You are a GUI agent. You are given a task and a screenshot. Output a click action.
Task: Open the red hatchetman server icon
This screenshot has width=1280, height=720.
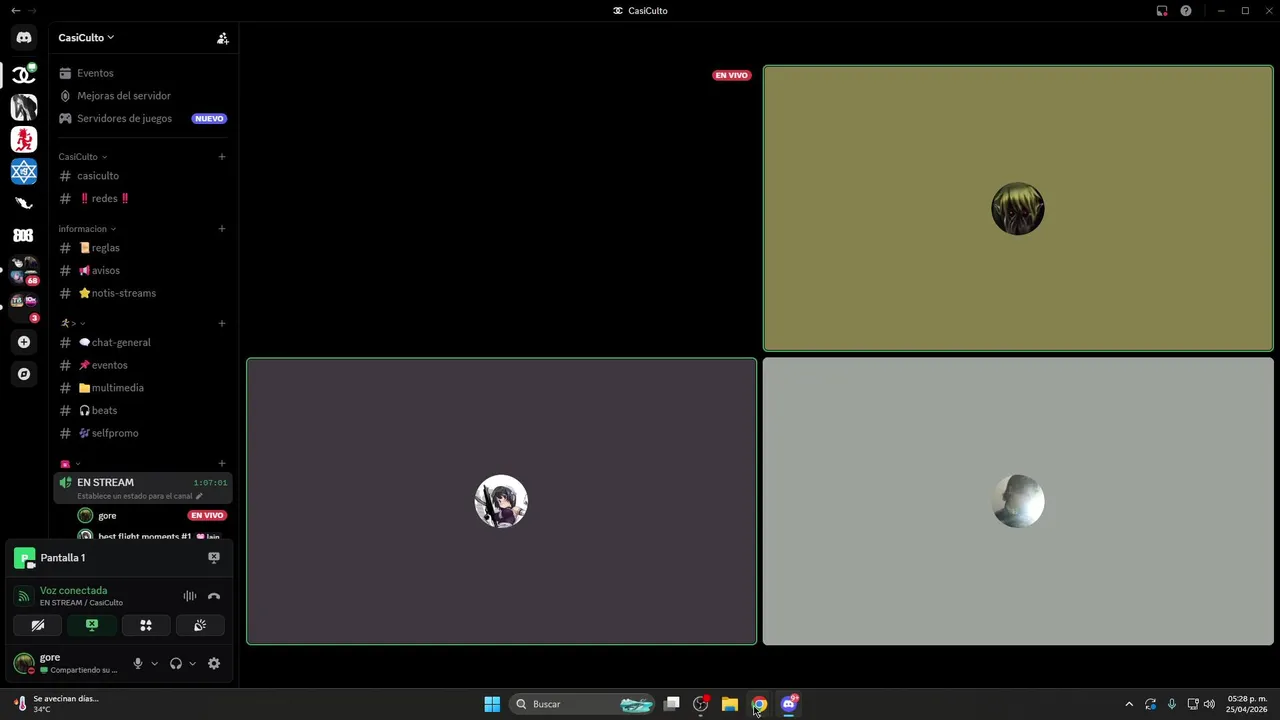tap(24, 139)
